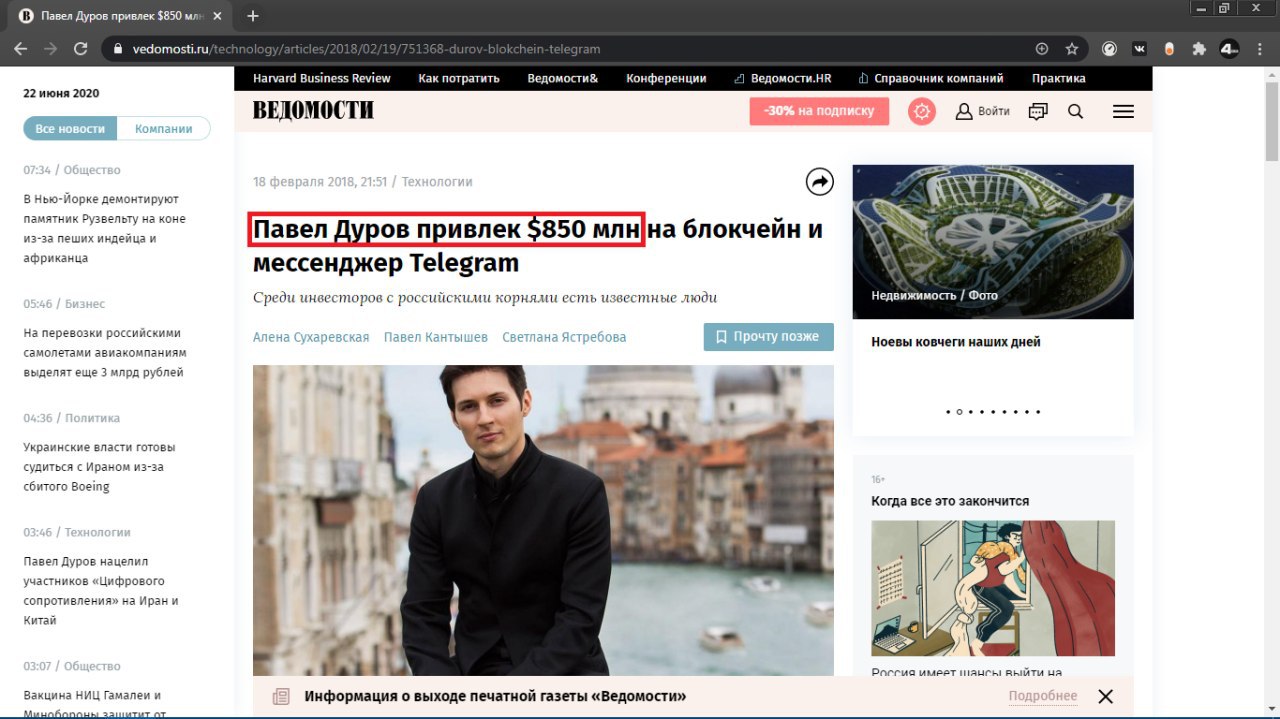Open the Chrome profile avatar
The height and width of the screenshot is (719, 1280).
(1229, 48)
